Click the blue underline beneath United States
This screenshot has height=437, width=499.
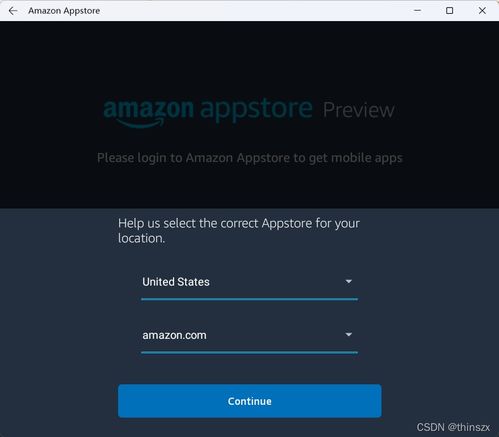click(x=249, y=299)
